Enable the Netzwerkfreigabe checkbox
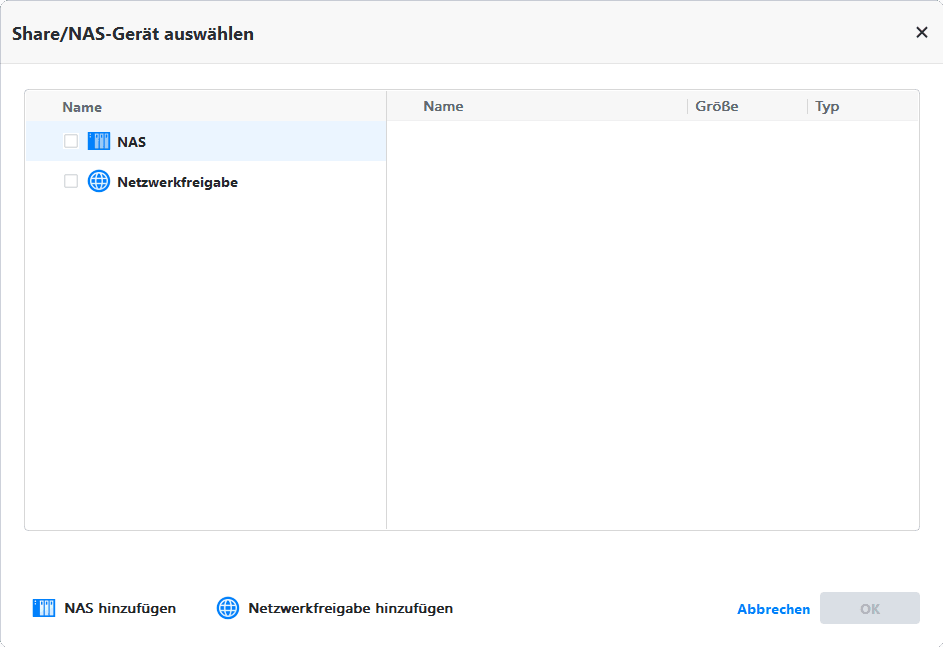Viewport: 943px width, 647px height. coord(71,182)
